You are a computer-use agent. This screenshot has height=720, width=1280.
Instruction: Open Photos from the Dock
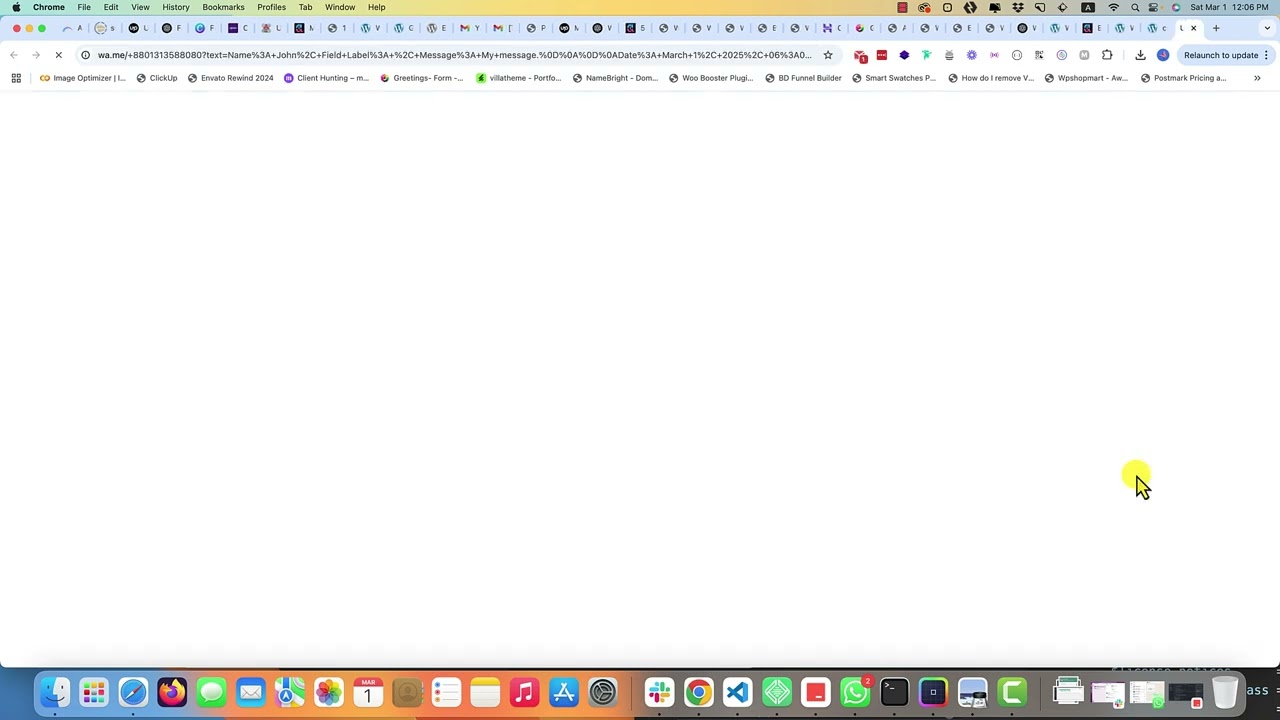click(329, 692)
